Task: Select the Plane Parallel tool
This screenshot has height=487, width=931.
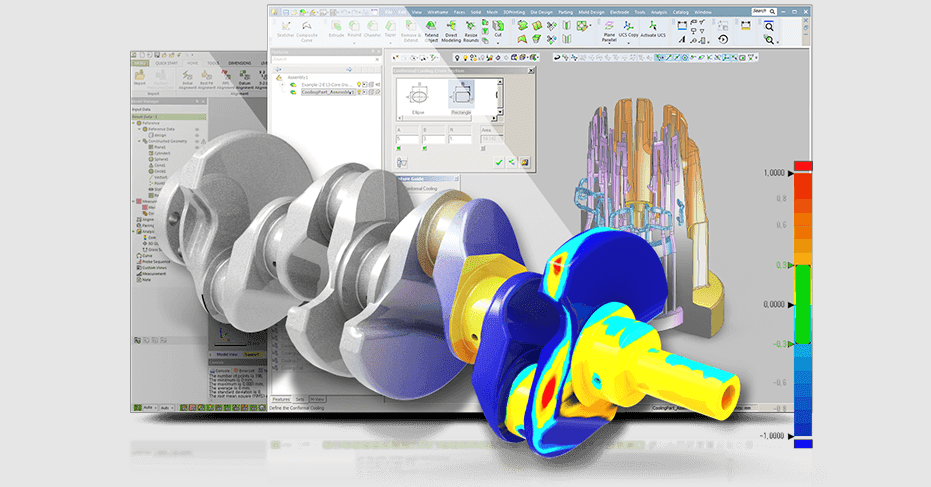Action: point(609,31)
